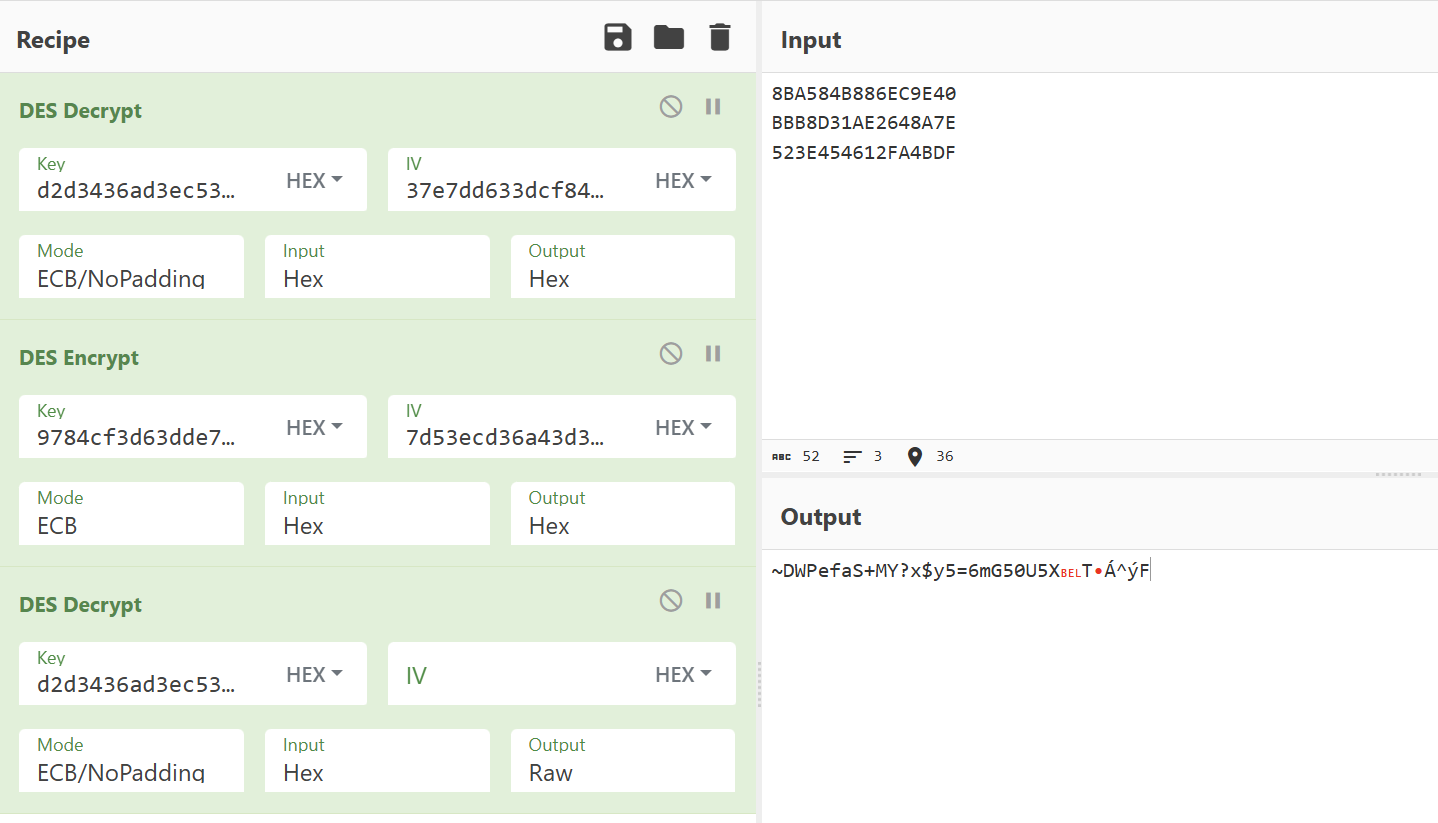The width and height of the screenshot is (1438, 823).
Task: Click input character count 52
Action: click(x=796, y=456)
